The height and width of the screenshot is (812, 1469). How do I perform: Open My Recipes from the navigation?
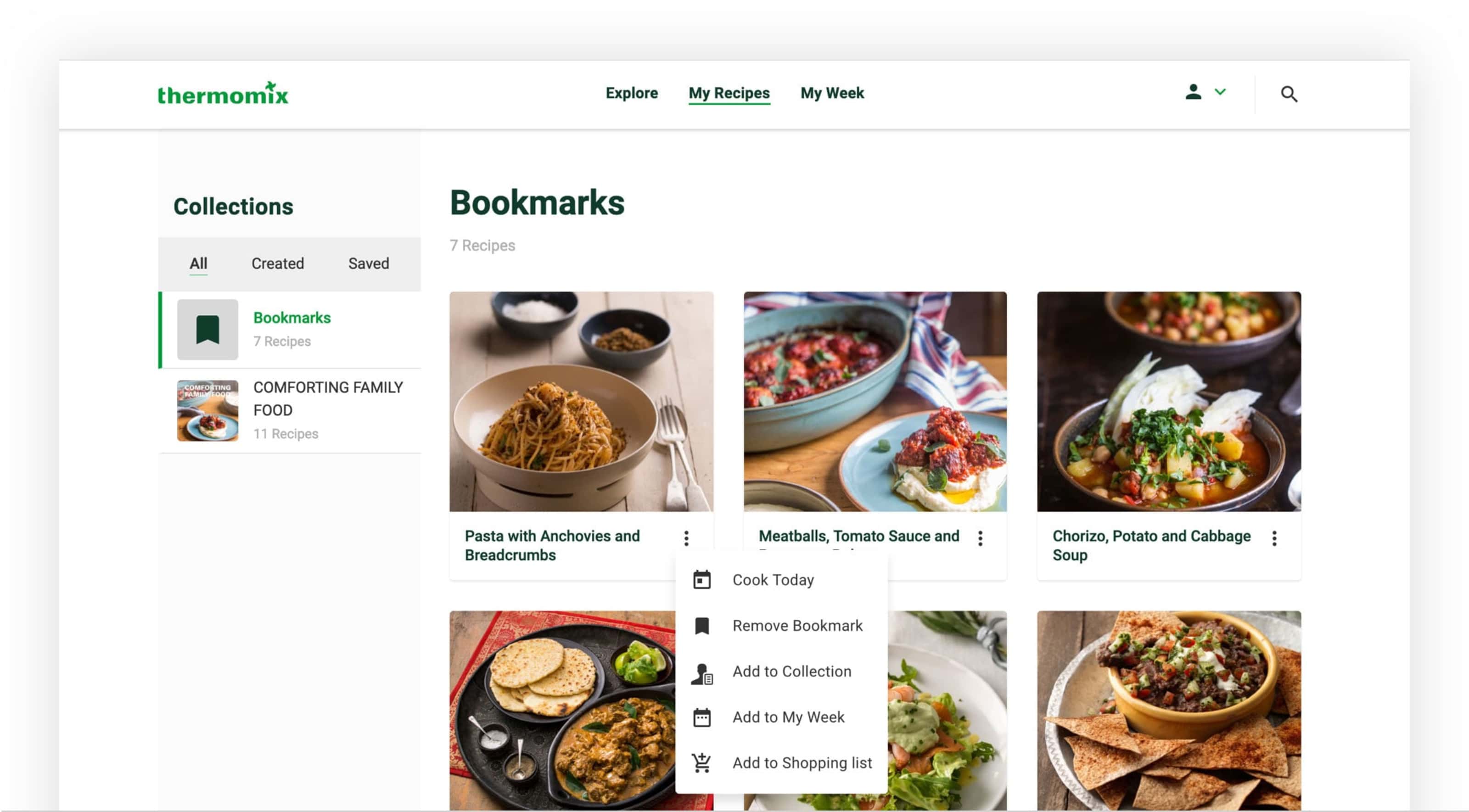729,93
